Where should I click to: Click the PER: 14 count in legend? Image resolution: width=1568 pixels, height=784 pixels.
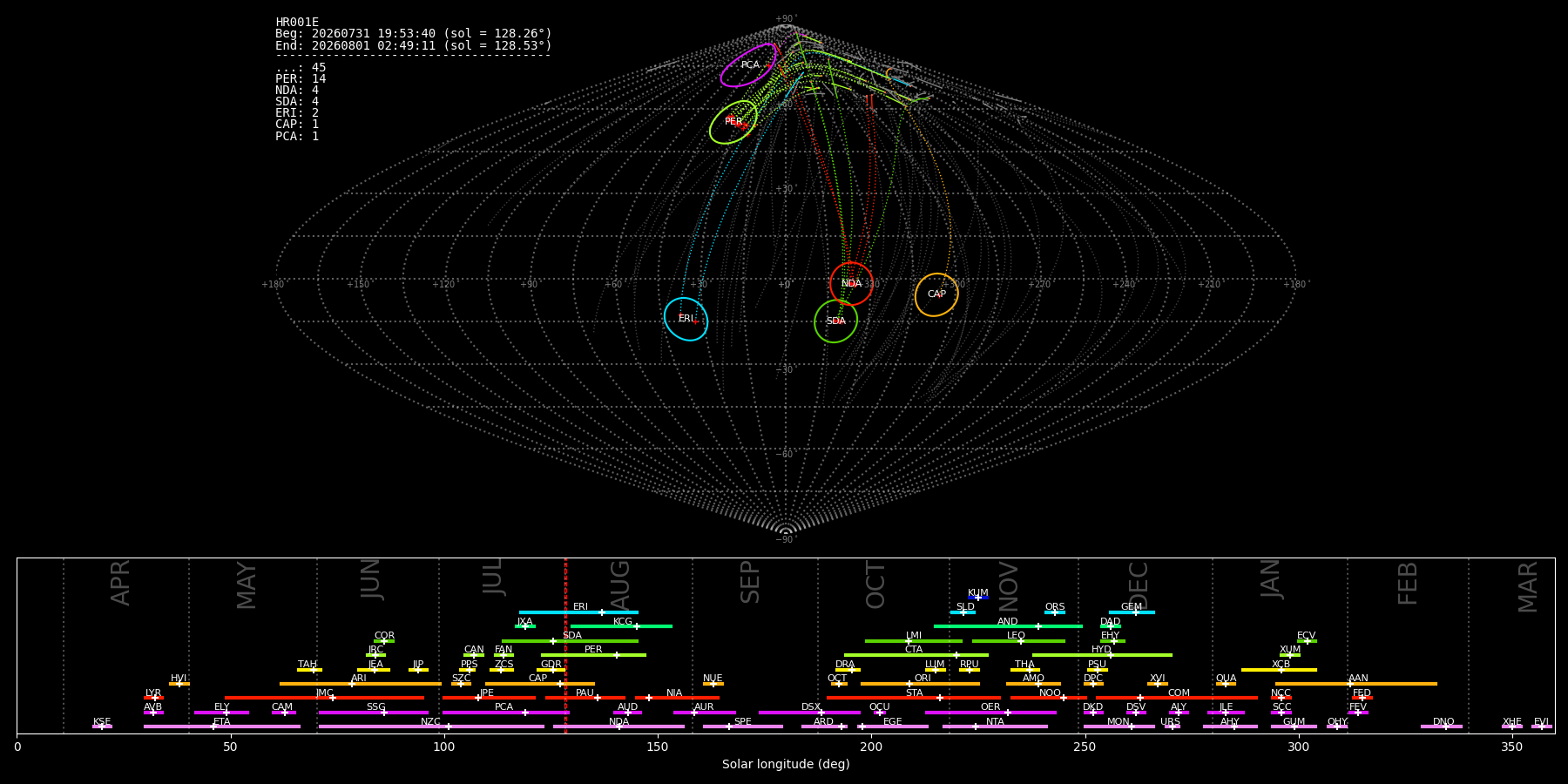pyautogui.click(x=301, y=79)
